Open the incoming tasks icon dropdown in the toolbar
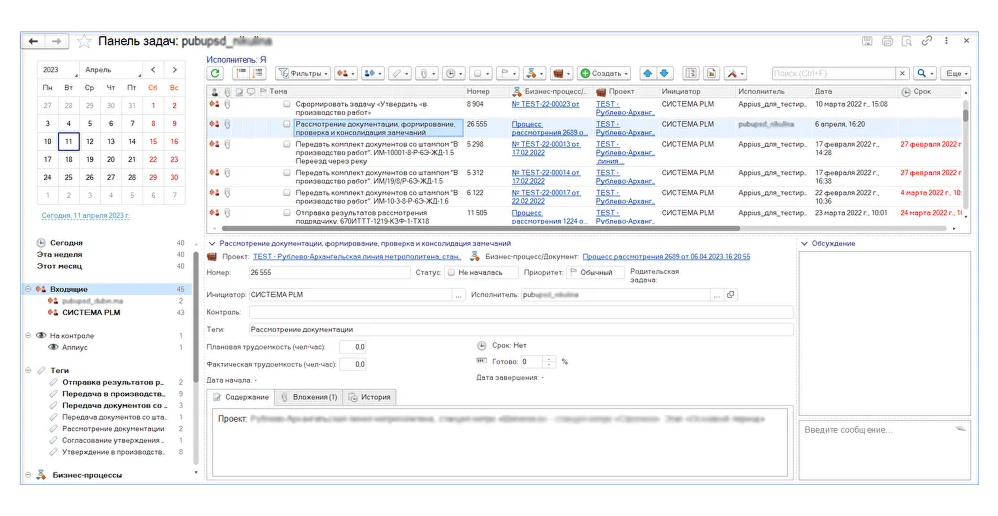The image size is (998, 516). pos(345,74)
